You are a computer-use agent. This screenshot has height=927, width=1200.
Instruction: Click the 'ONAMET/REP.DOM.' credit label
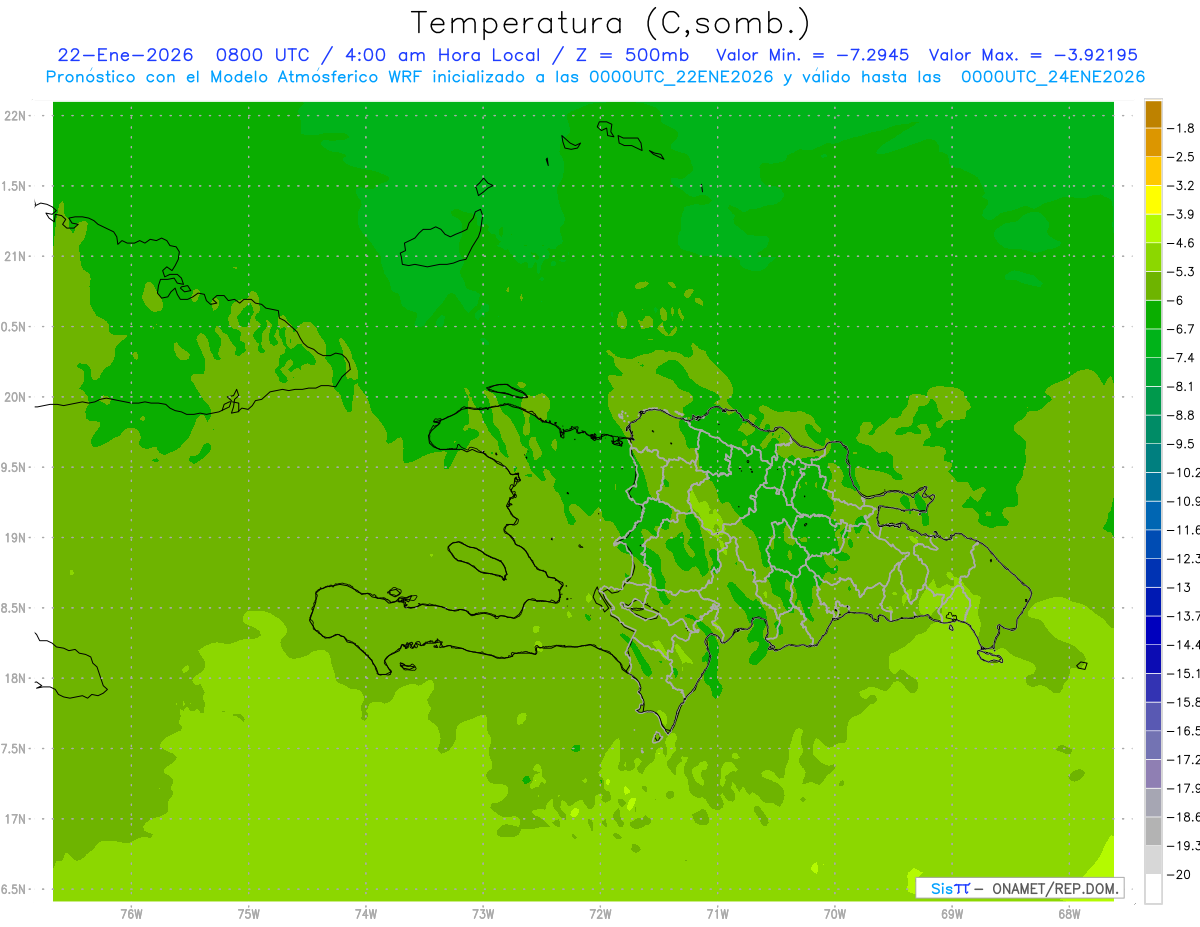pos(1054,888)
